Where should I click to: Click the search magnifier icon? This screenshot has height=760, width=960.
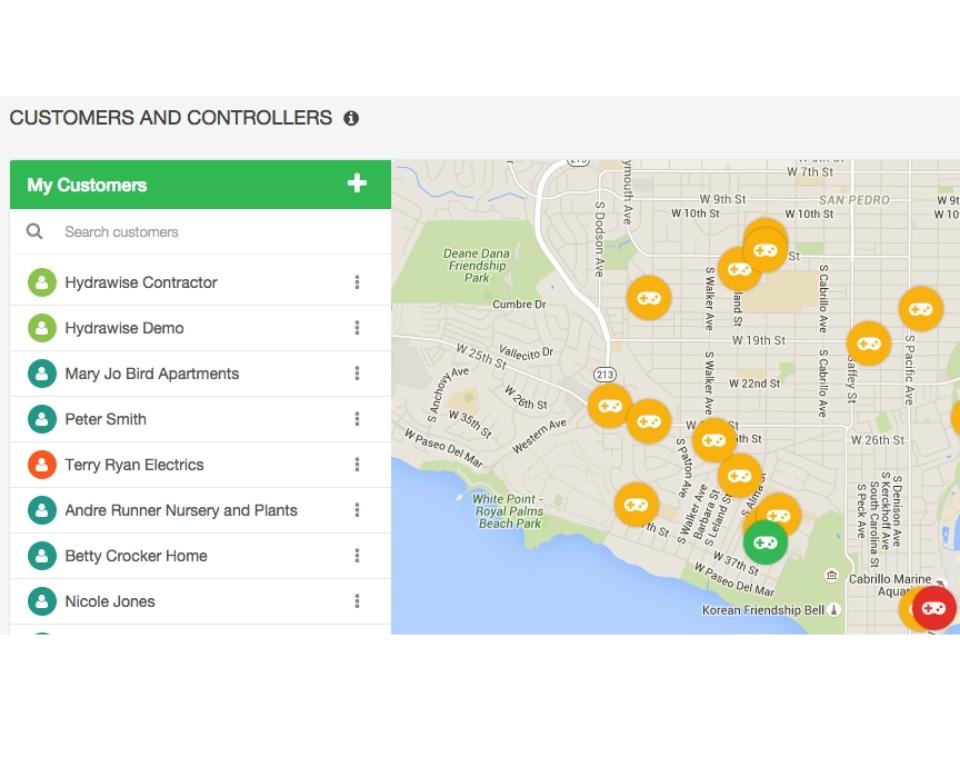35,232
